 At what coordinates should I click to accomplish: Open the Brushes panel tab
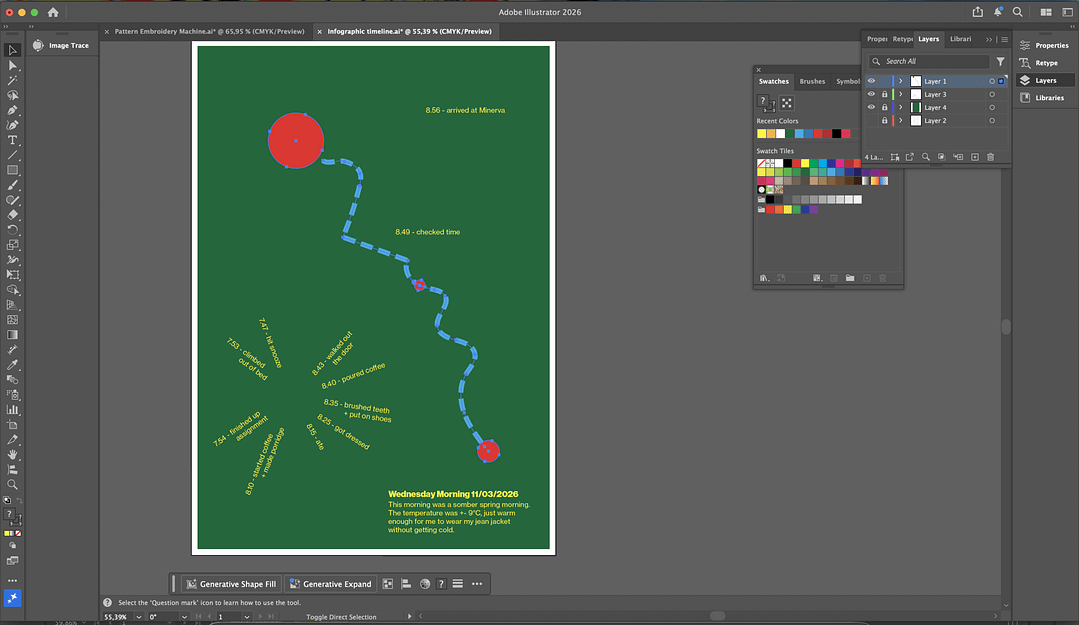tap(812, 81)
